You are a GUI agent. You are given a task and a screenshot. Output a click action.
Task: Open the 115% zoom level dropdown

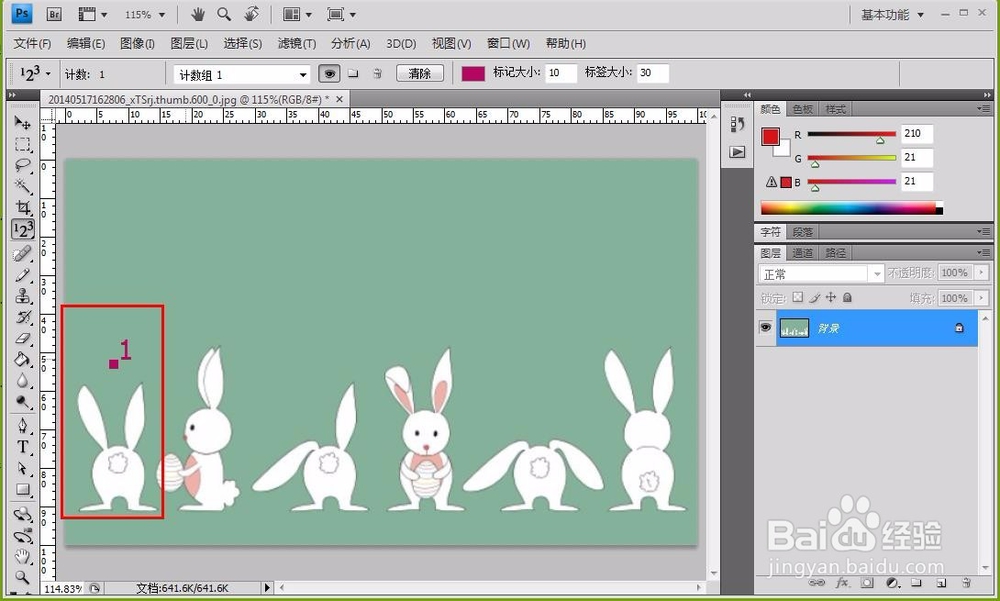(x=162, y=14)
